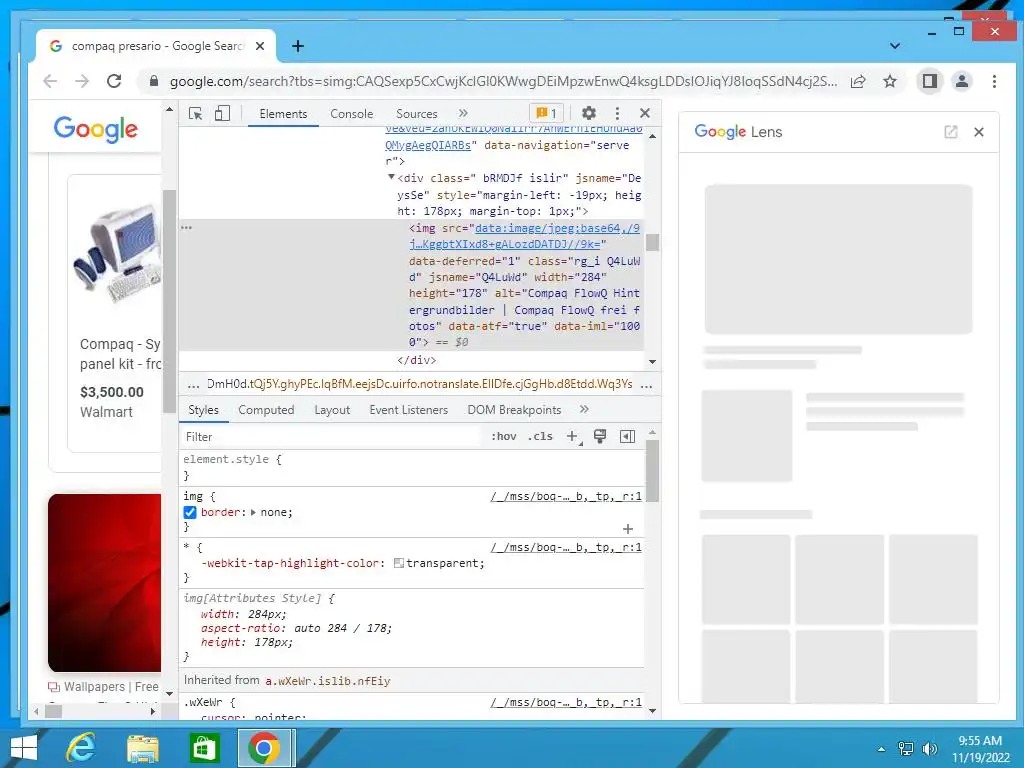Close the compaq presario tab
This screenshot has height=768, width=1024.
260,46
